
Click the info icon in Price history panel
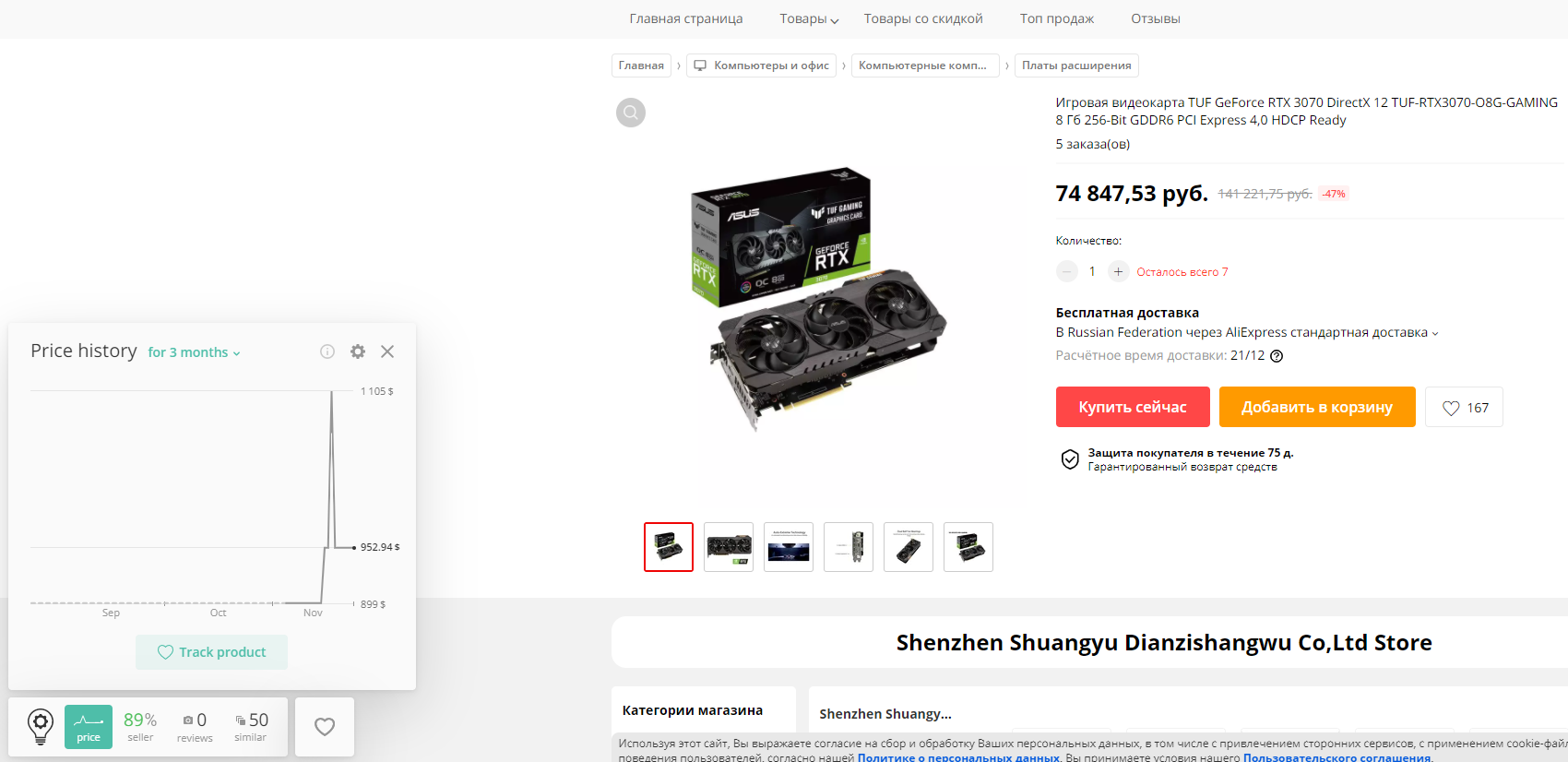pos(327,351)
